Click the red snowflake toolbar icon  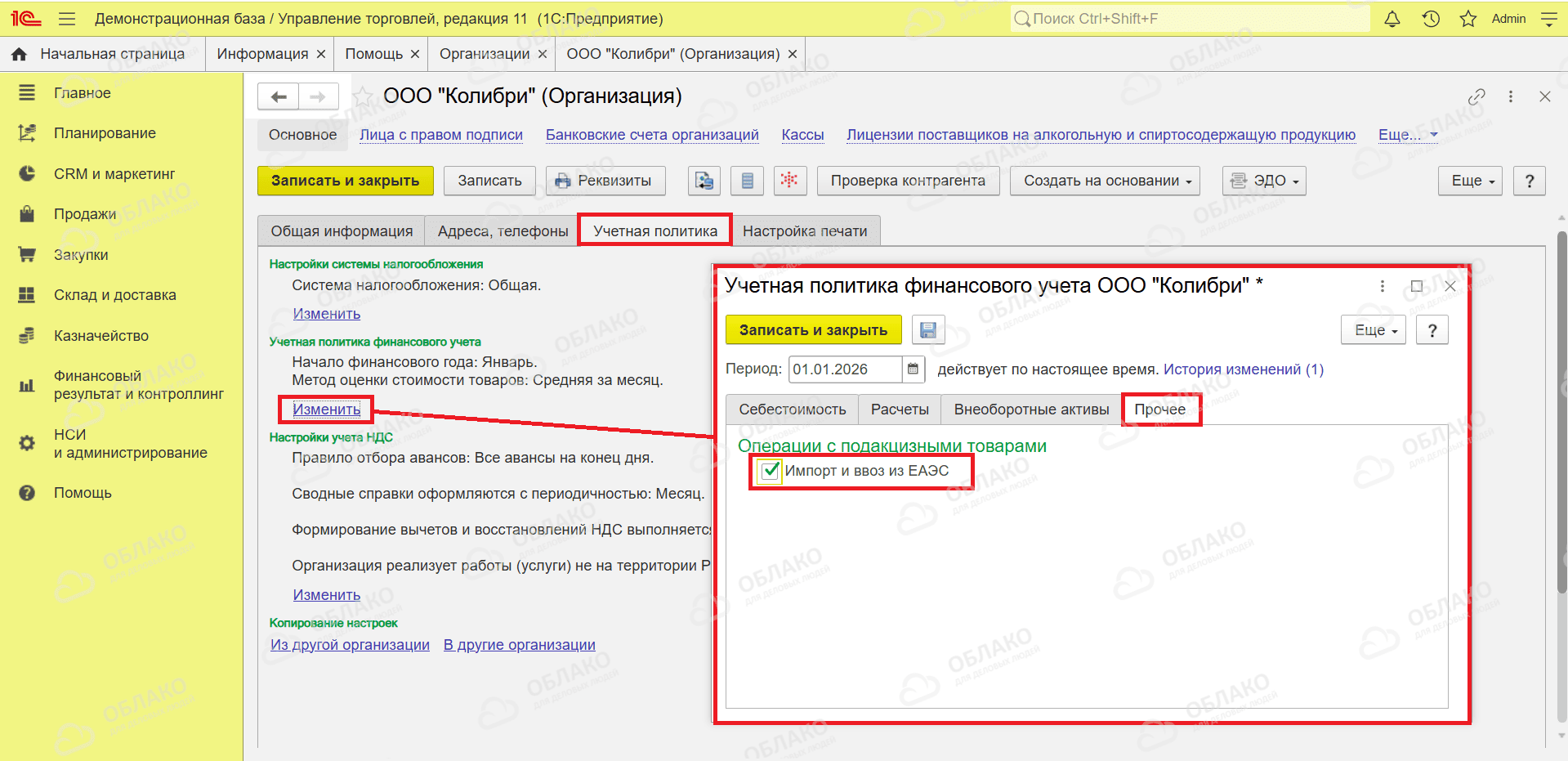point(789,181)
